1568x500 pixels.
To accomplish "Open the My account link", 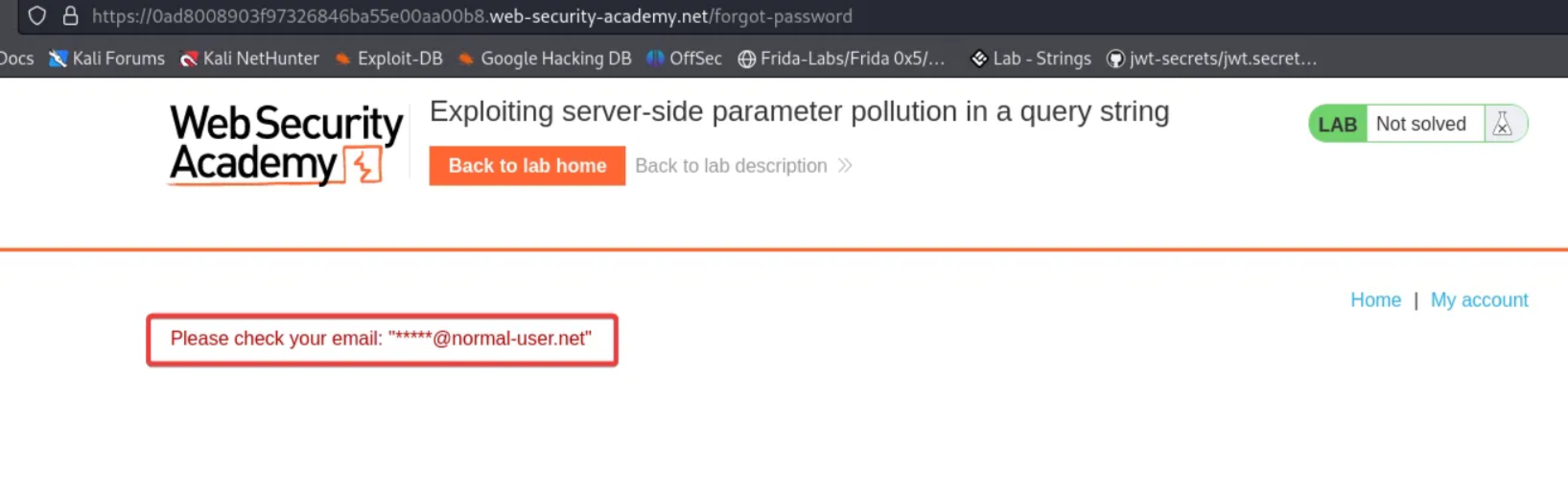I will coord(1479,300).
